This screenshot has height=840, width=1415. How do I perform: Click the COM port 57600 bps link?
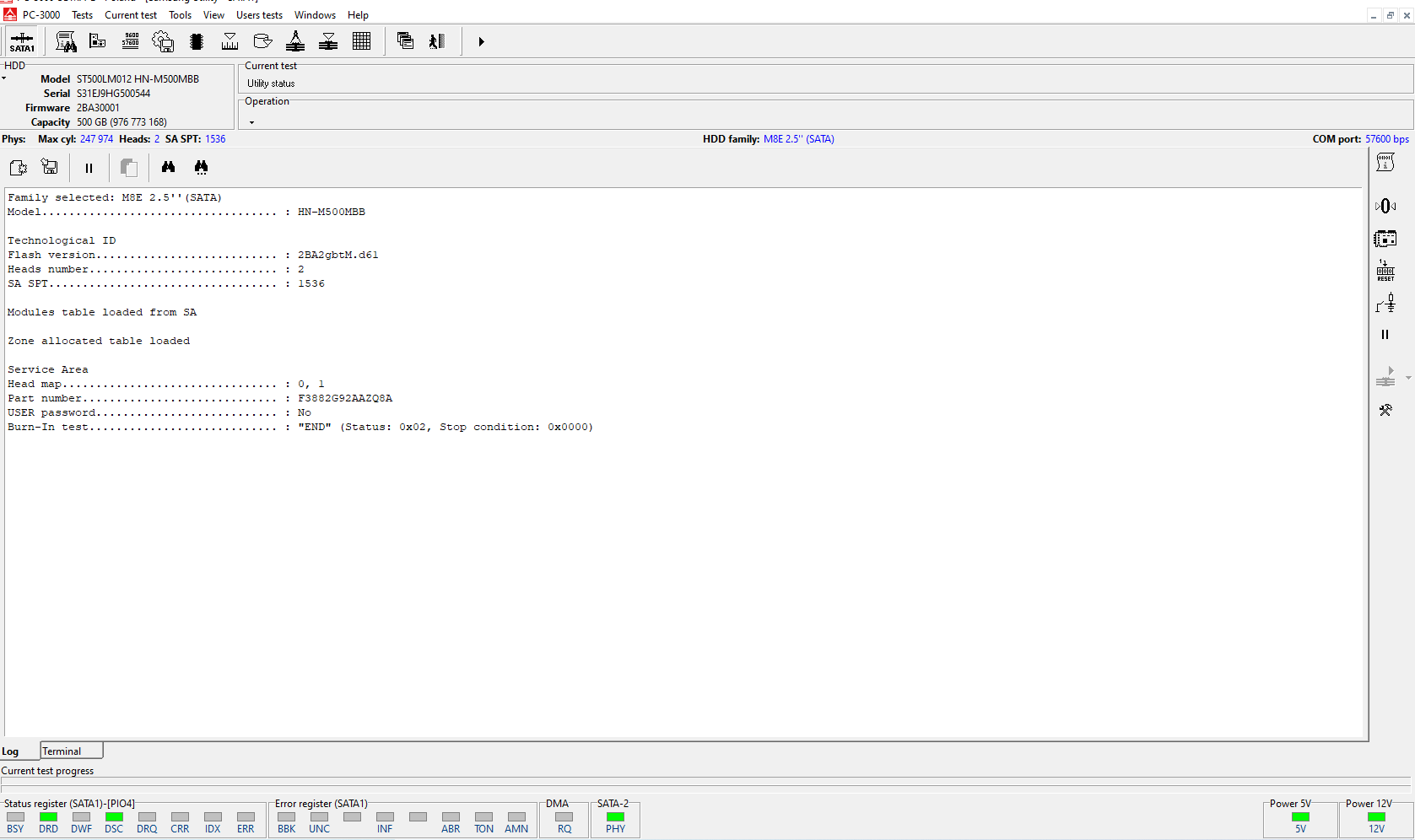[1386, 139]
